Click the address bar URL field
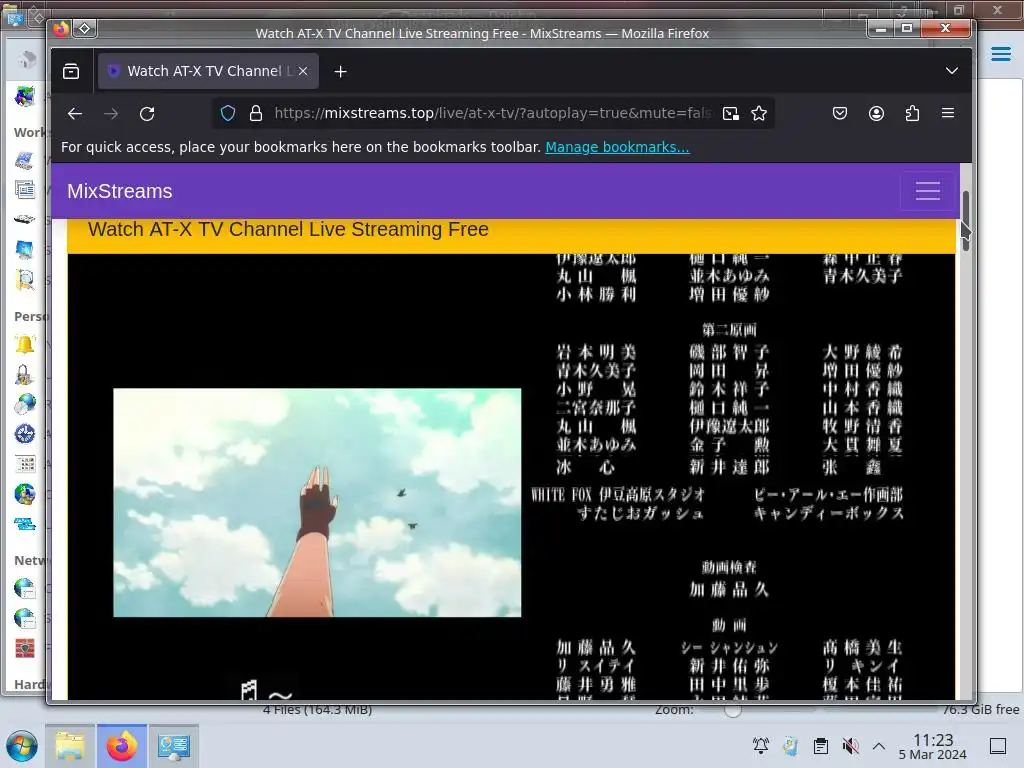Viewport: 1024px width, 768px height. [493, 114]
